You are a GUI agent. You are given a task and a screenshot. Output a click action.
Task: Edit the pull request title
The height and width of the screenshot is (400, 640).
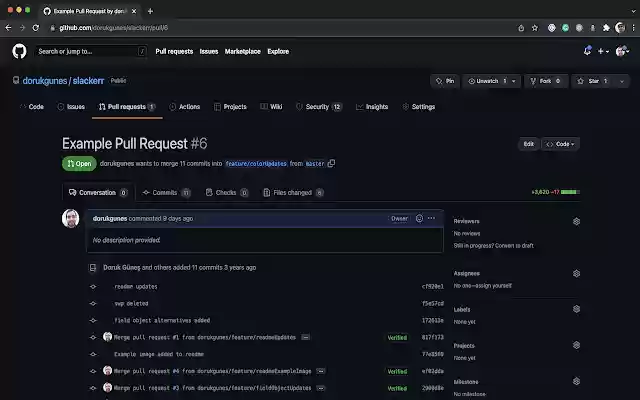[x=529, y=144]
